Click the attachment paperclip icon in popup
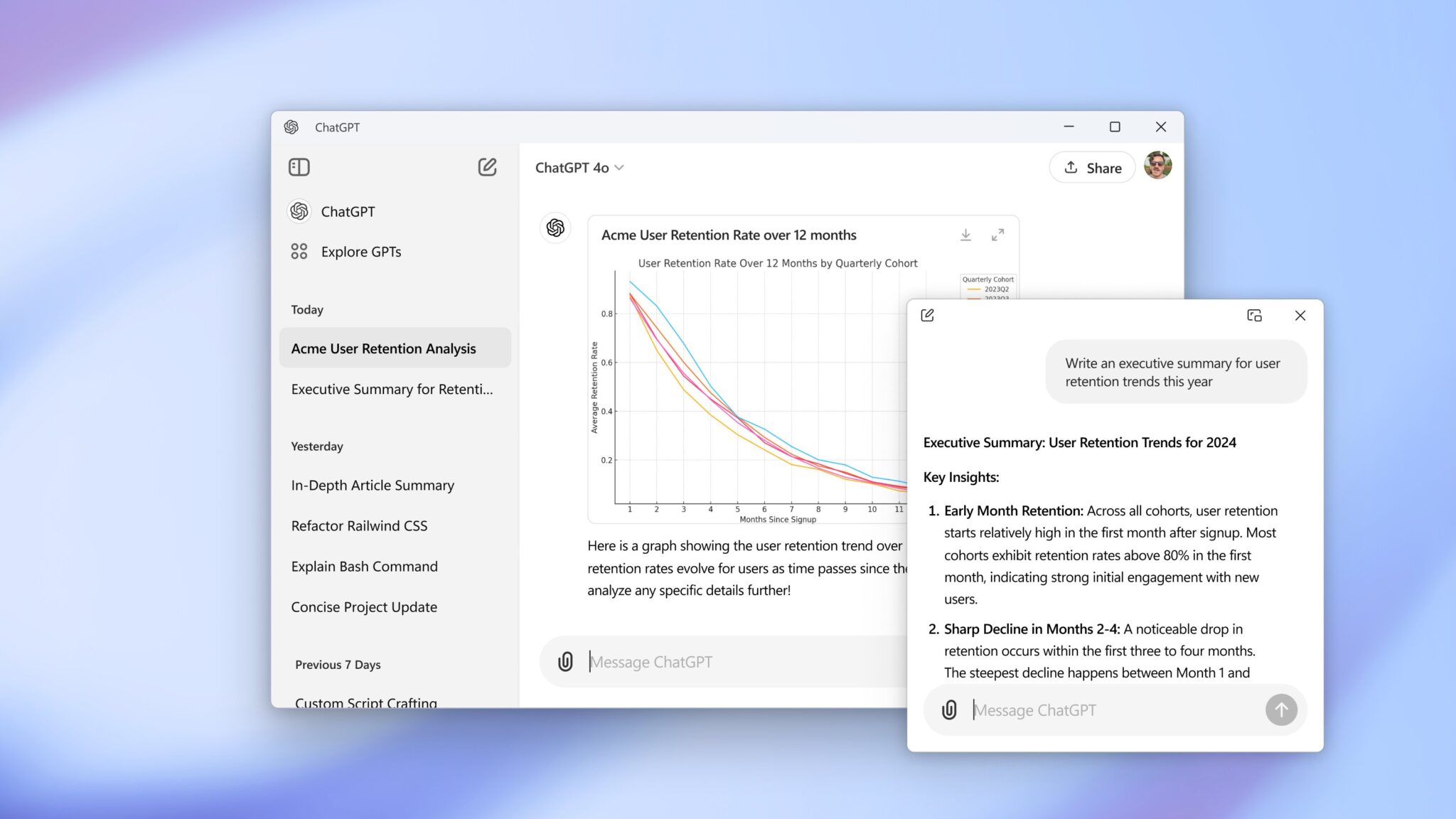The height and width of the screenshot is (819, 1456). (949, 710)
